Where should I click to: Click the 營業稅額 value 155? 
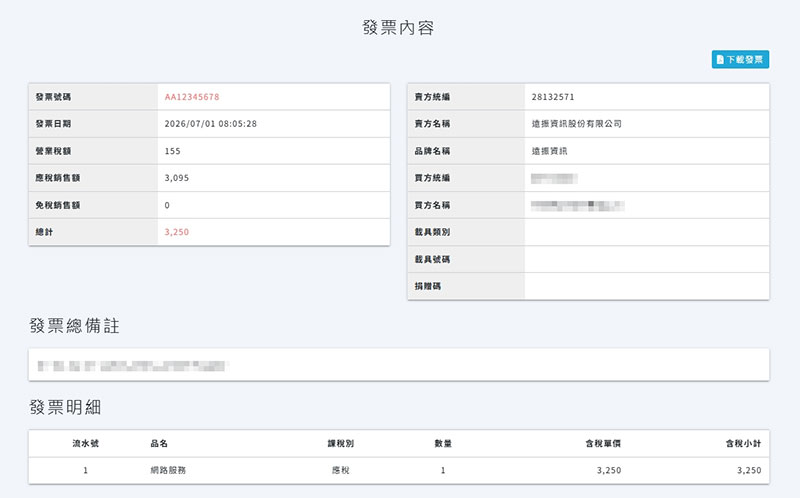[x=172, y=151]
